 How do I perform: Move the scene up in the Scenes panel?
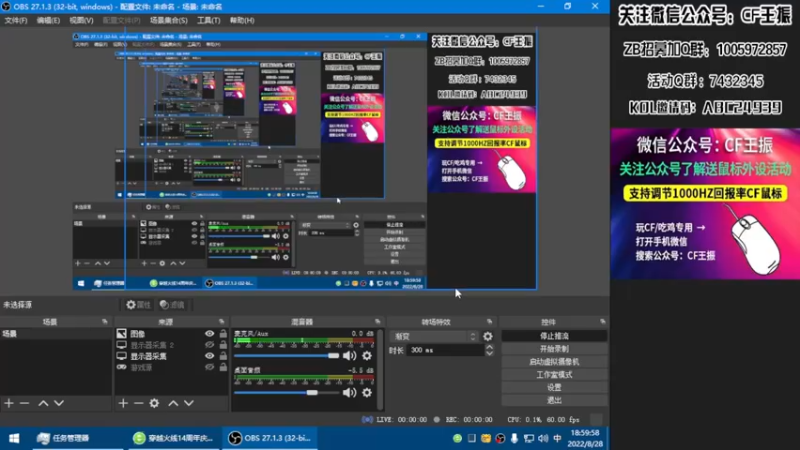point(43,403)
